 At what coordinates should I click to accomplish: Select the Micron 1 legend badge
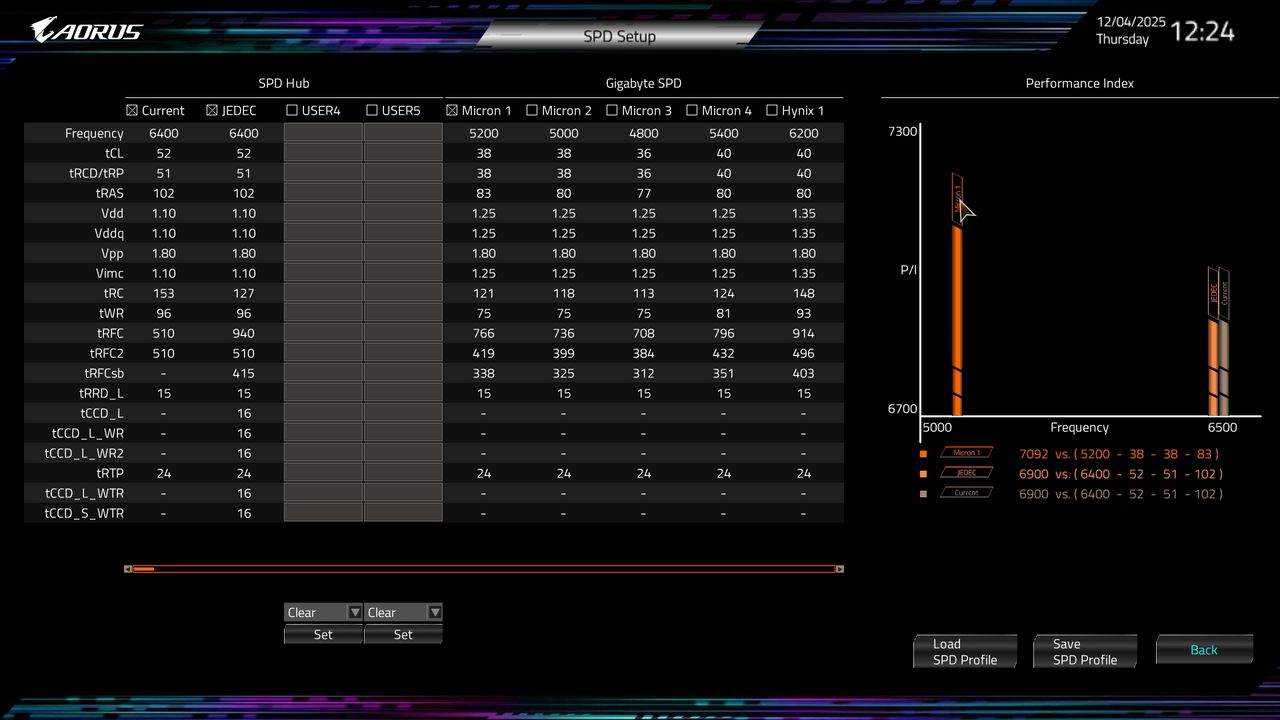tap(966, 453)
